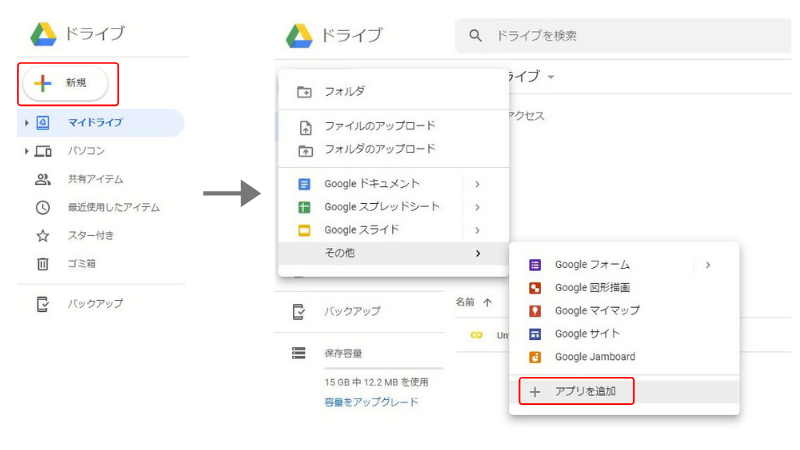Toggle the name sort arrow
Image resolution: width=800 pixels, height=450 pixels.
487,303
